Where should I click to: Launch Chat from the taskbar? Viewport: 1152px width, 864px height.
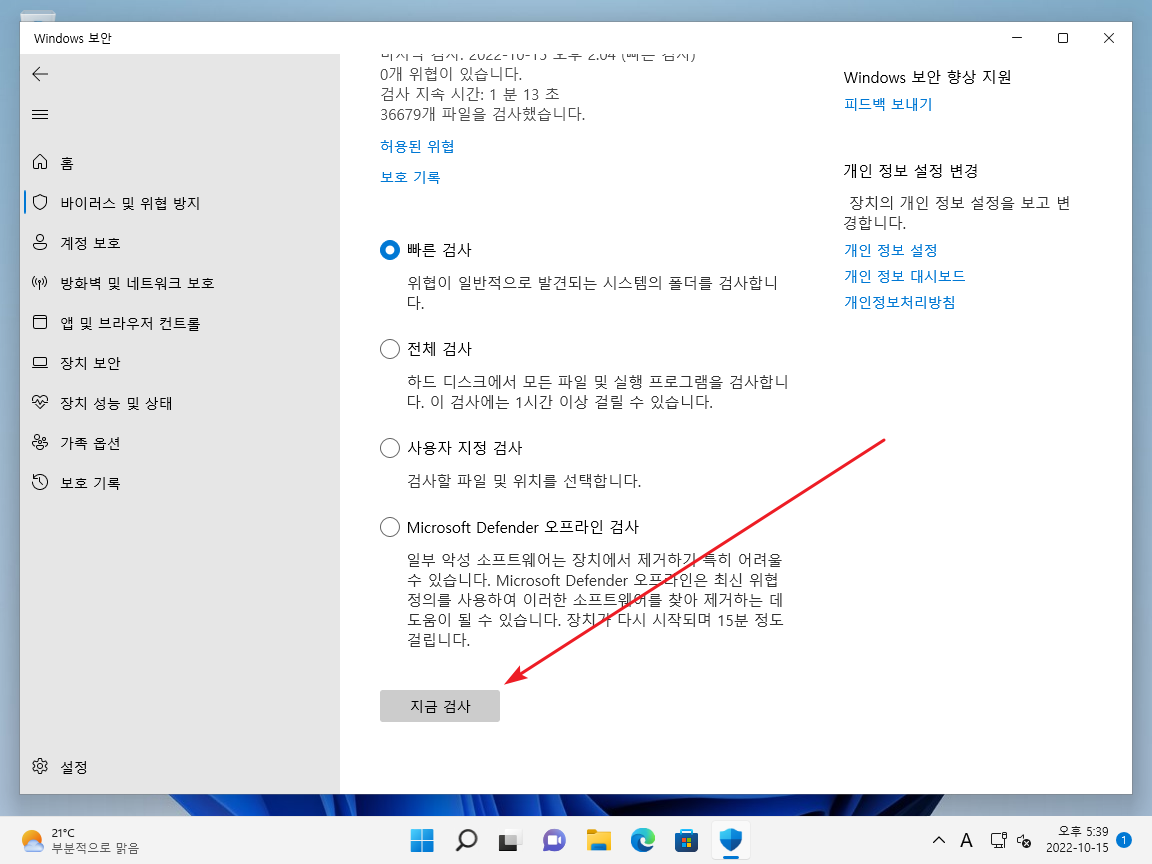coord(554,840)
